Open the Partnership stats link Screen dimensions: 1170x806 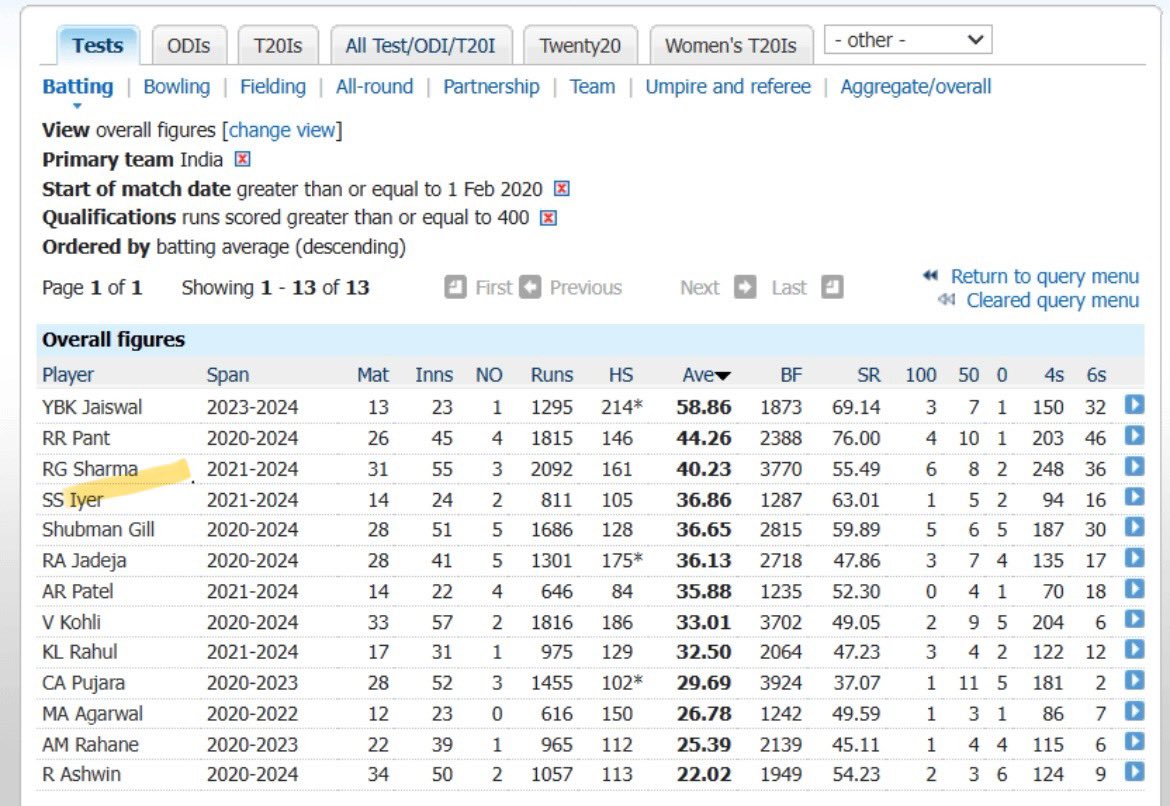[492, 87]
